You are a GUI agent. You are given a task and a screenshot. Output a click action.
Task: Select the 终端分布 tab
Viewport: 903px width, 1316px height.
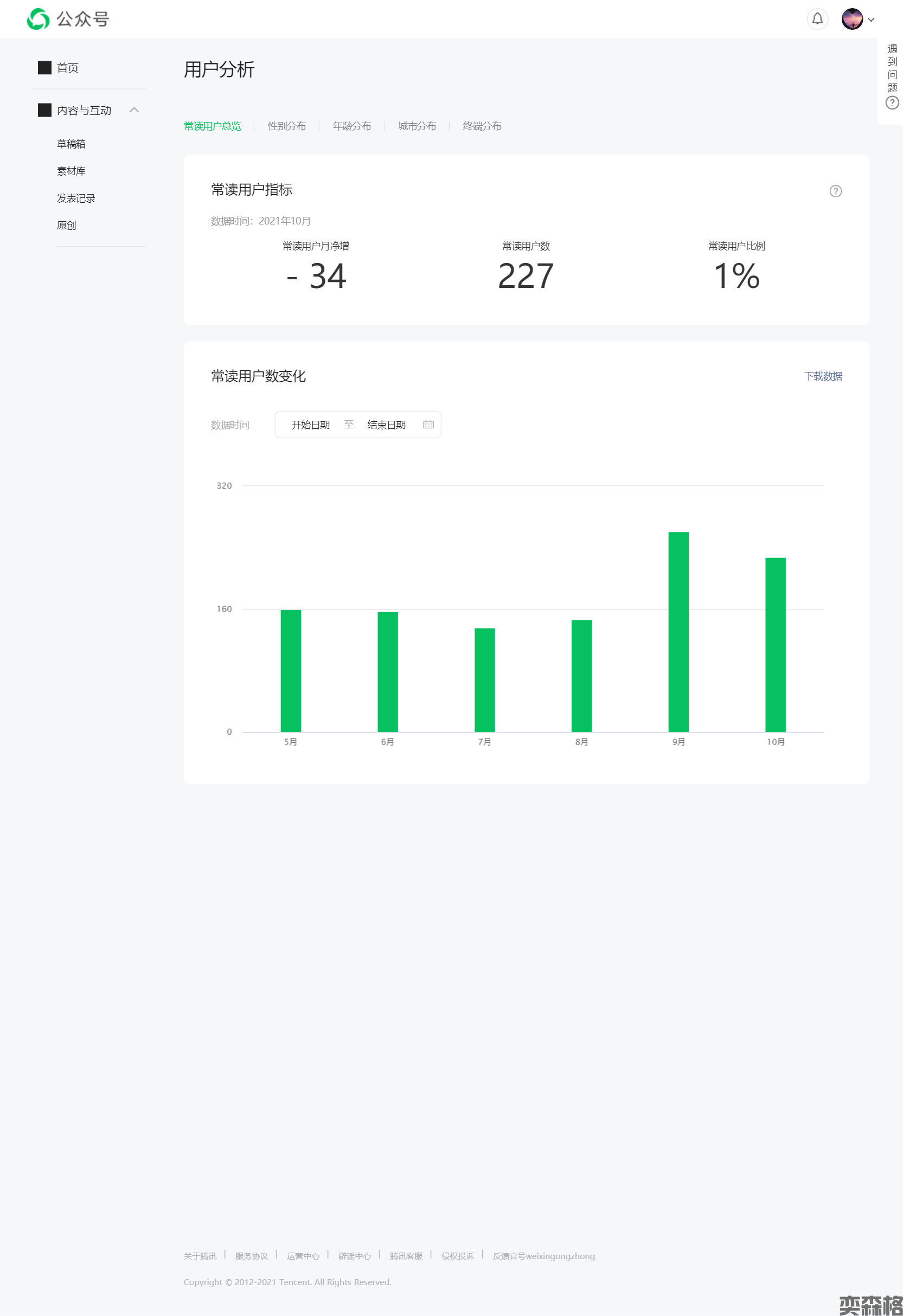point(482,126)
